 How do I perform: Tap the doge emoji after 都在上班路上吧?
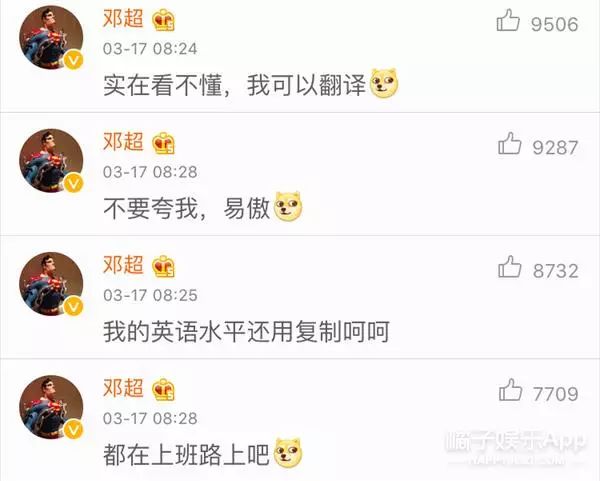pos(288,453)
